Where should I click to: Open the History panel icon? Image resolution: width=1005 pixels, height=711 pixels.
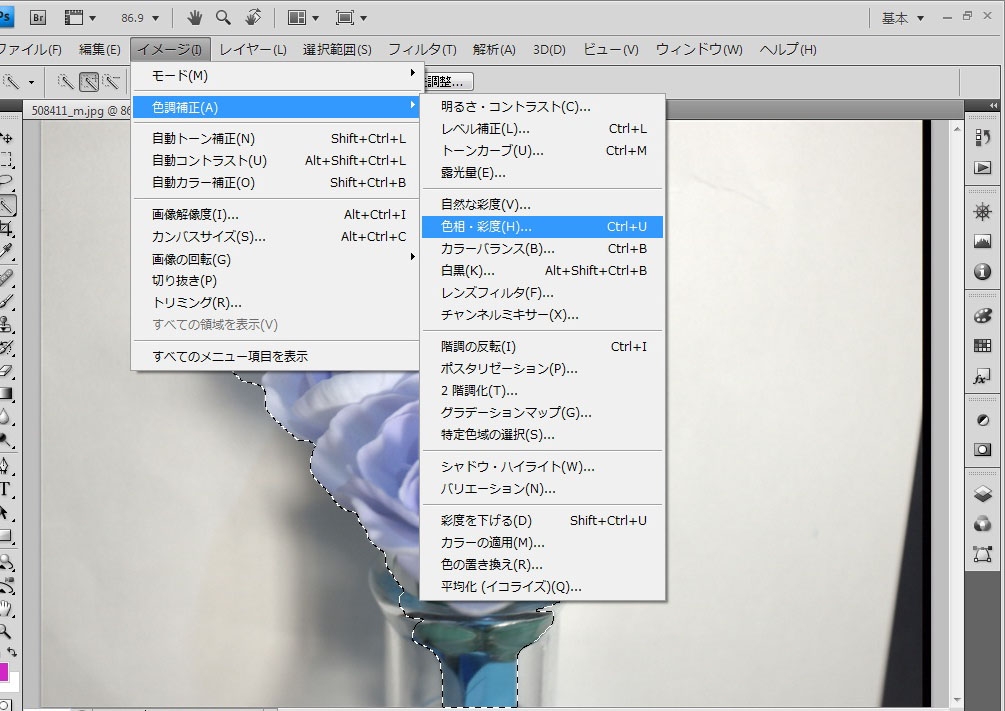coord(983,138)
